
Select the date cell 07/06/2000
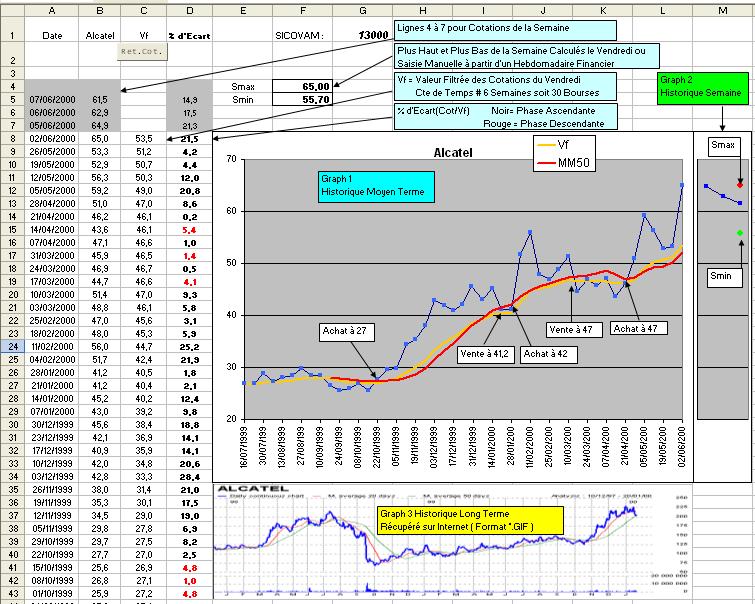(52, 99)
